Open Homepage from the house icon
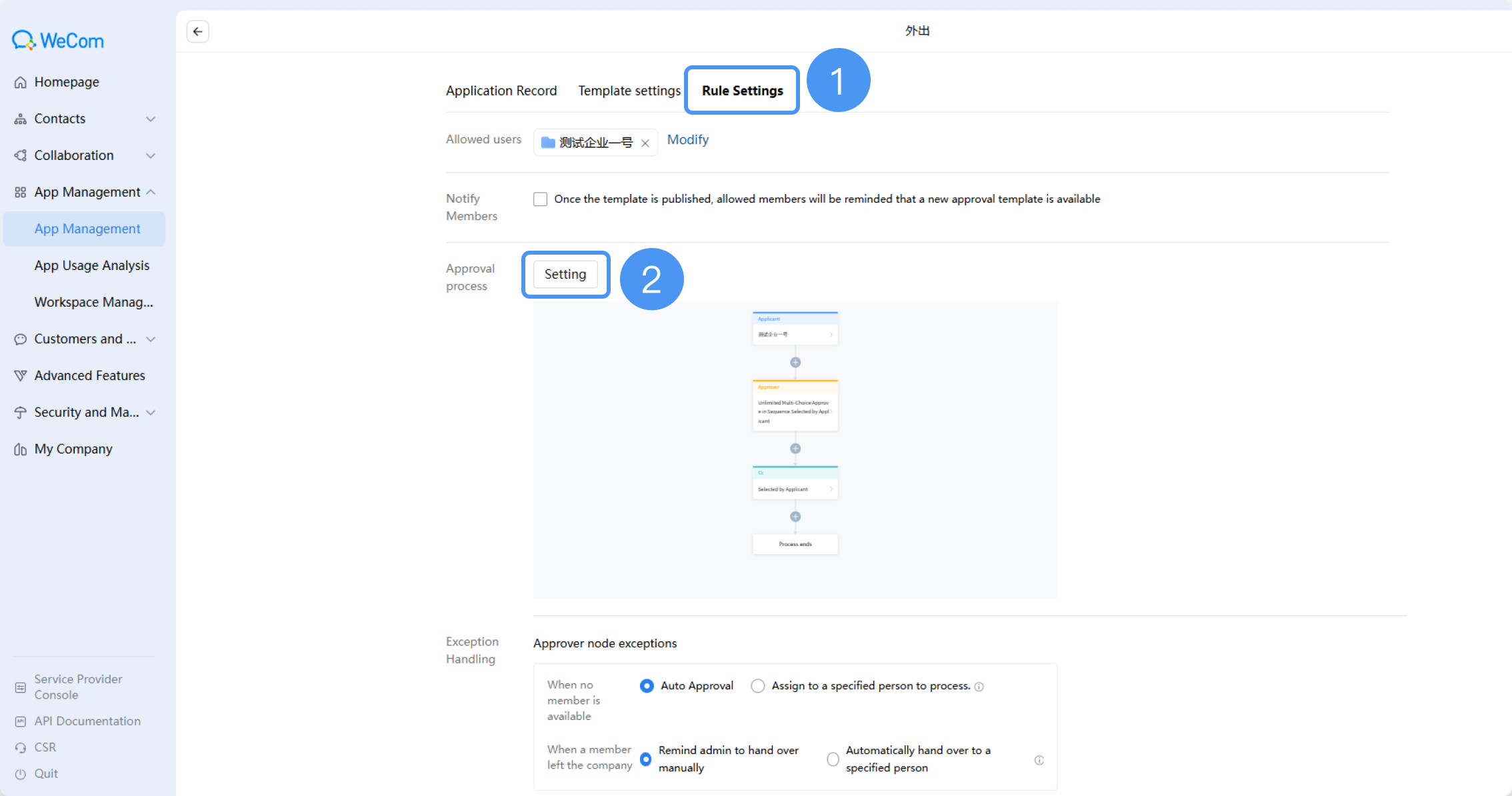The height and width of the screenshot is (796, 1512). (x=21, y=82)
